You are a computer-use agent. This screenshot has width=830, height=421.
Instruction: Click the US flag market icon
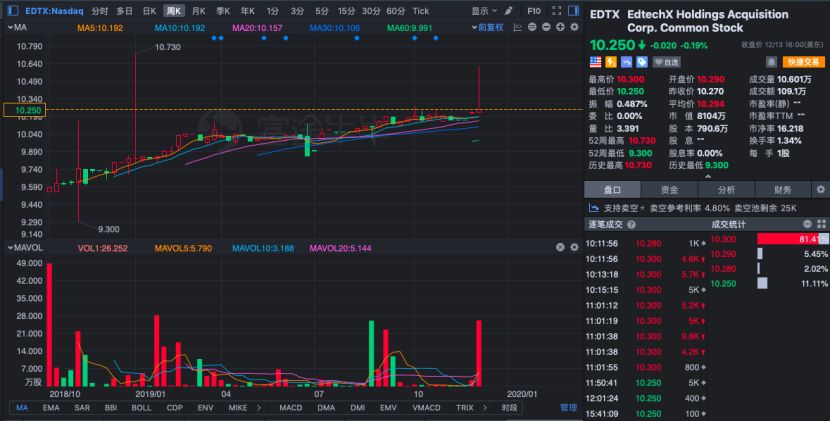click(x=596, y=62)
